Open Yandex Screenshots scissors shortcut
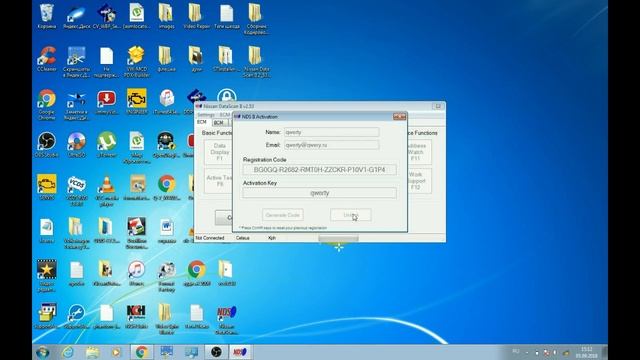The image size is (640, 360). (76, 61)
